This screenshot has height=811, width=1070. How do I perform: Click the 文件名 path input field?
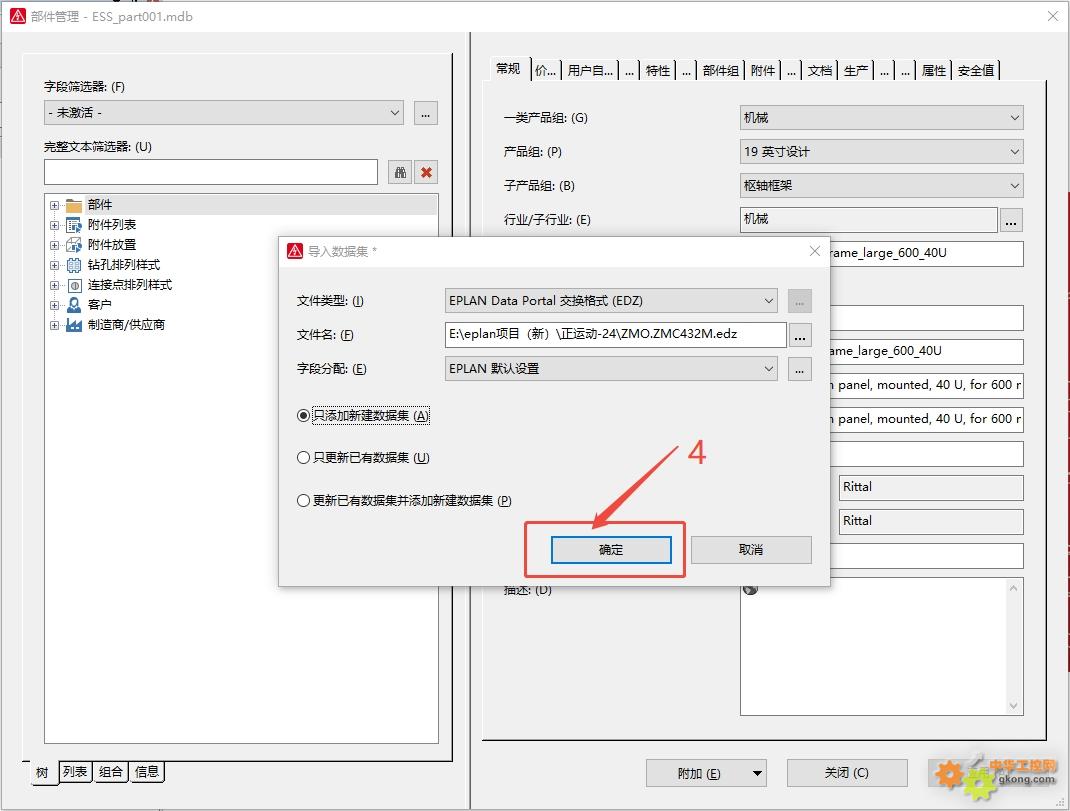615,335
